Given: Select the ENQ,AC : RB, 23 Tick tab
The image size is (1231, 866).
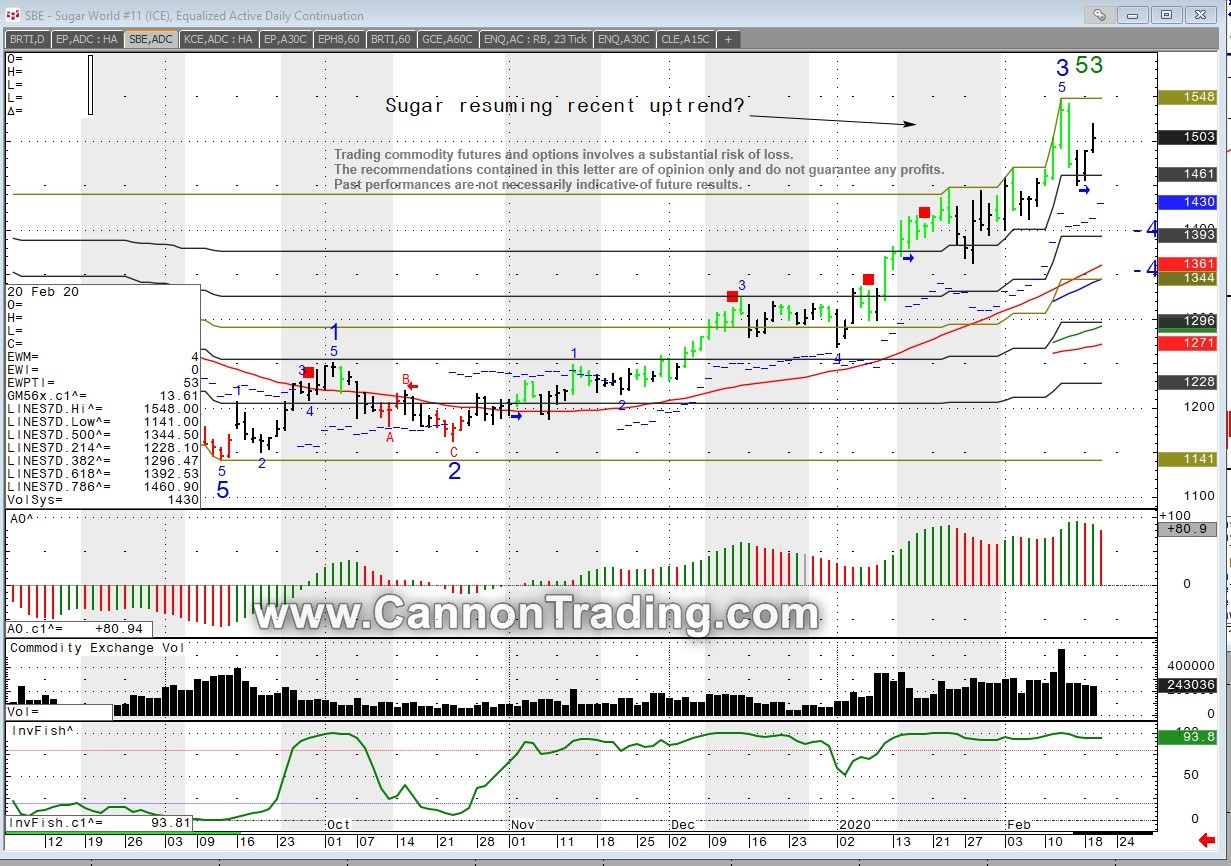Looking at the screenshot, I should (x=536, y=39).
